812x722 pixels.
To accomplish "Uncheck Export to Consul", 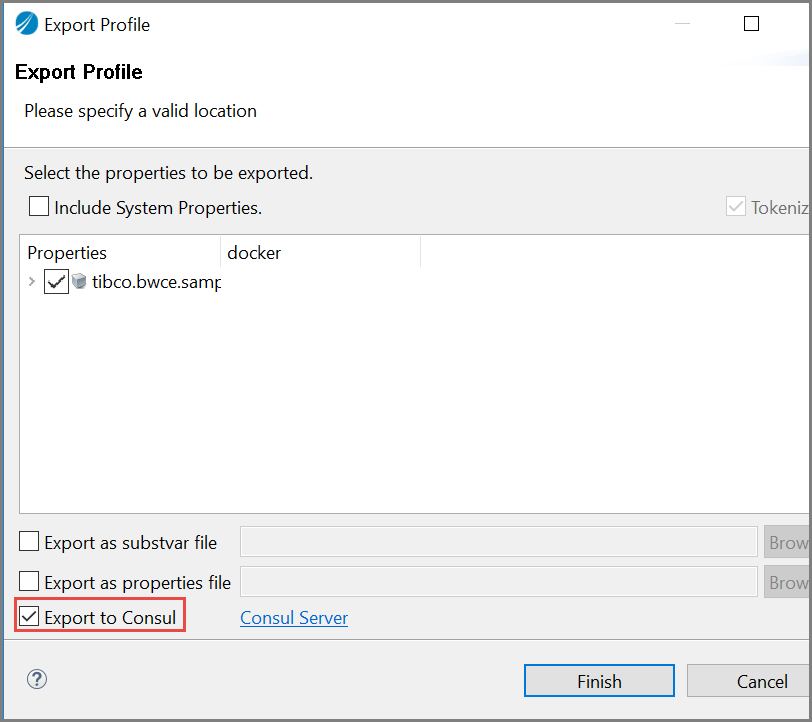I will pos(28,615).
